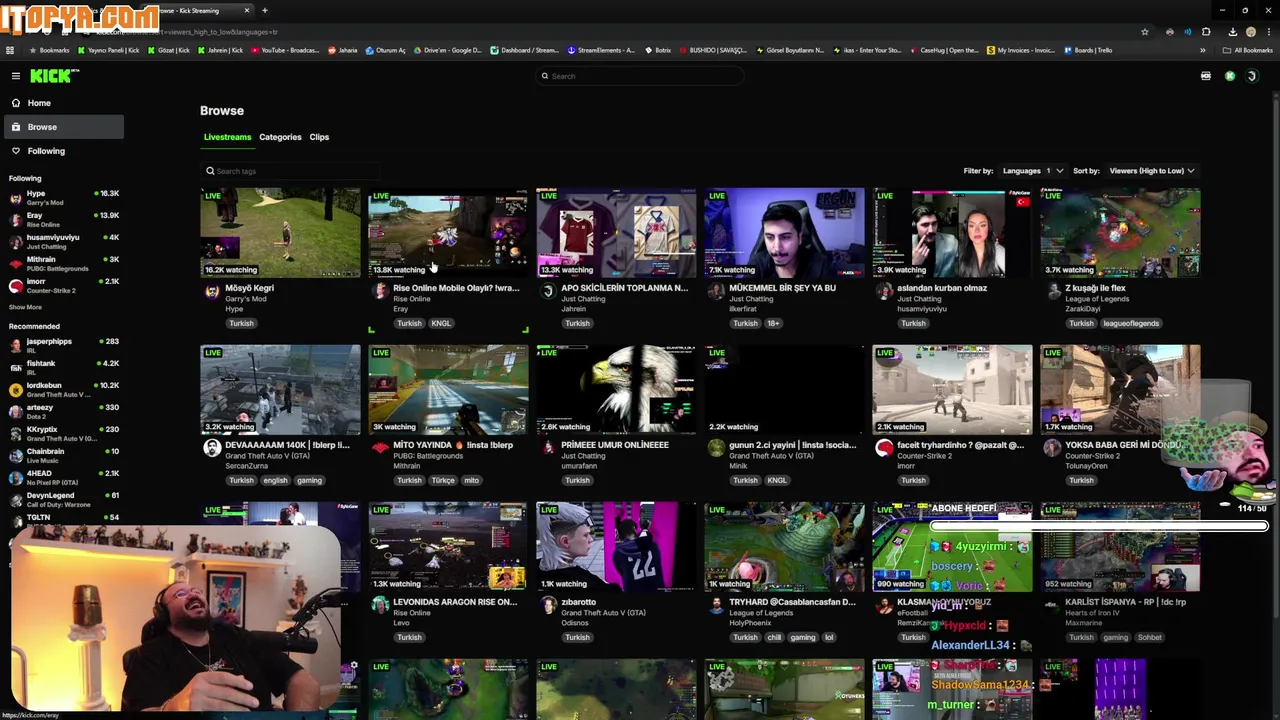The image size is (1280, 720).
Task: Open the browser extensions puzzle icon
Action: coord(1206,32)
